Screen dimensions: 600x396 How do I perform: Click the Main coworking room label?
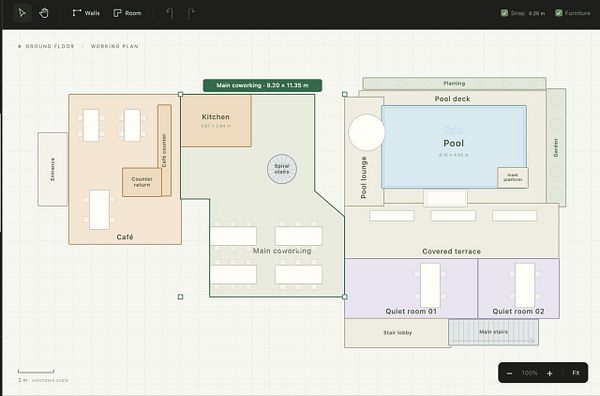tap(282, 251)
